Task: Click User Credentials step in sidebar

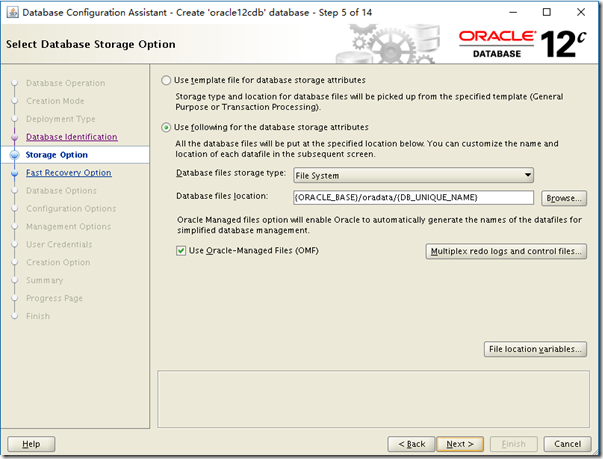Action: click(59, 244)
